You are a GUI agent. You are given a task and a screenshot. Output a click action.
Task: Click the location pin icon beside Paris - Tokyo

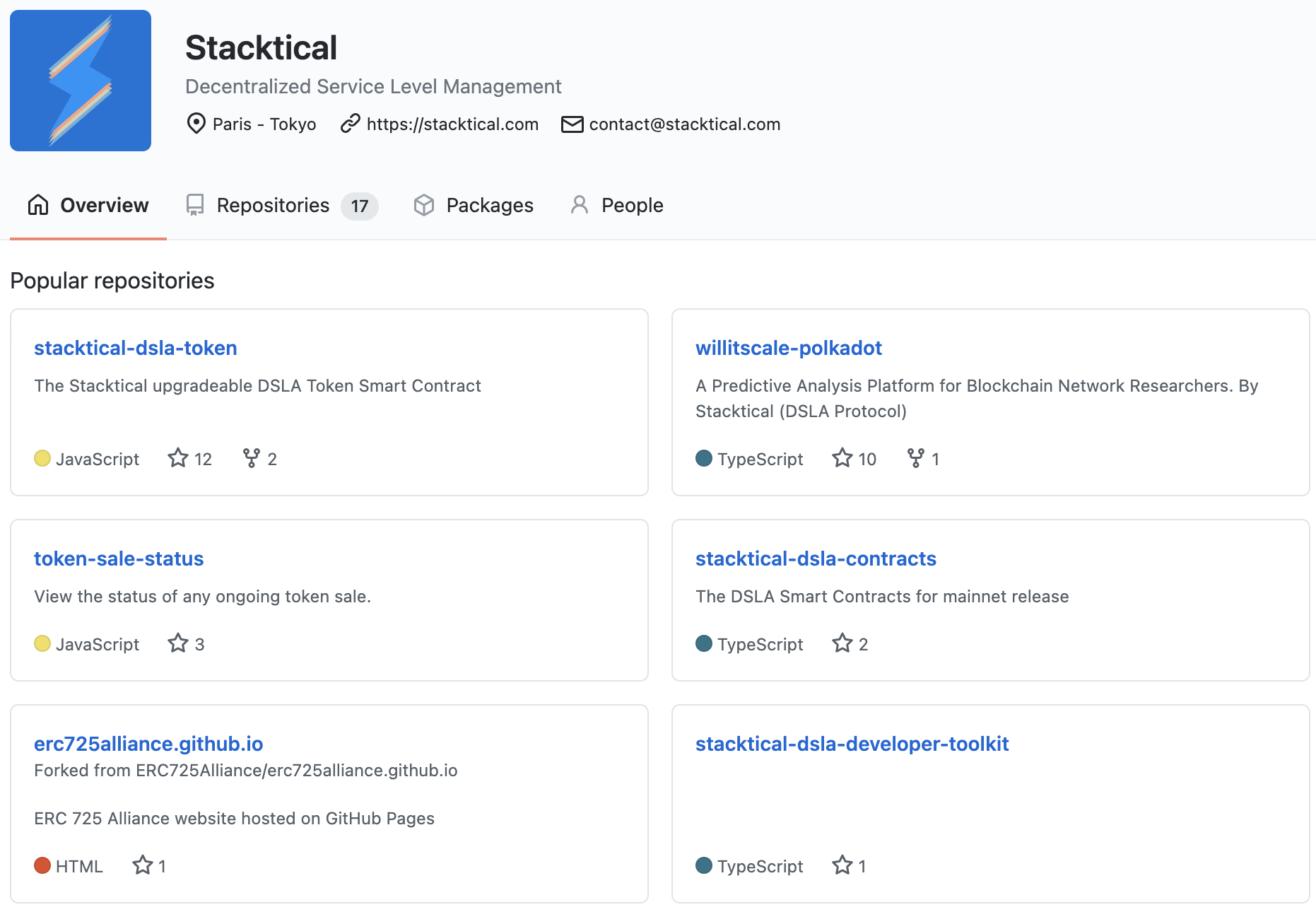196,124
